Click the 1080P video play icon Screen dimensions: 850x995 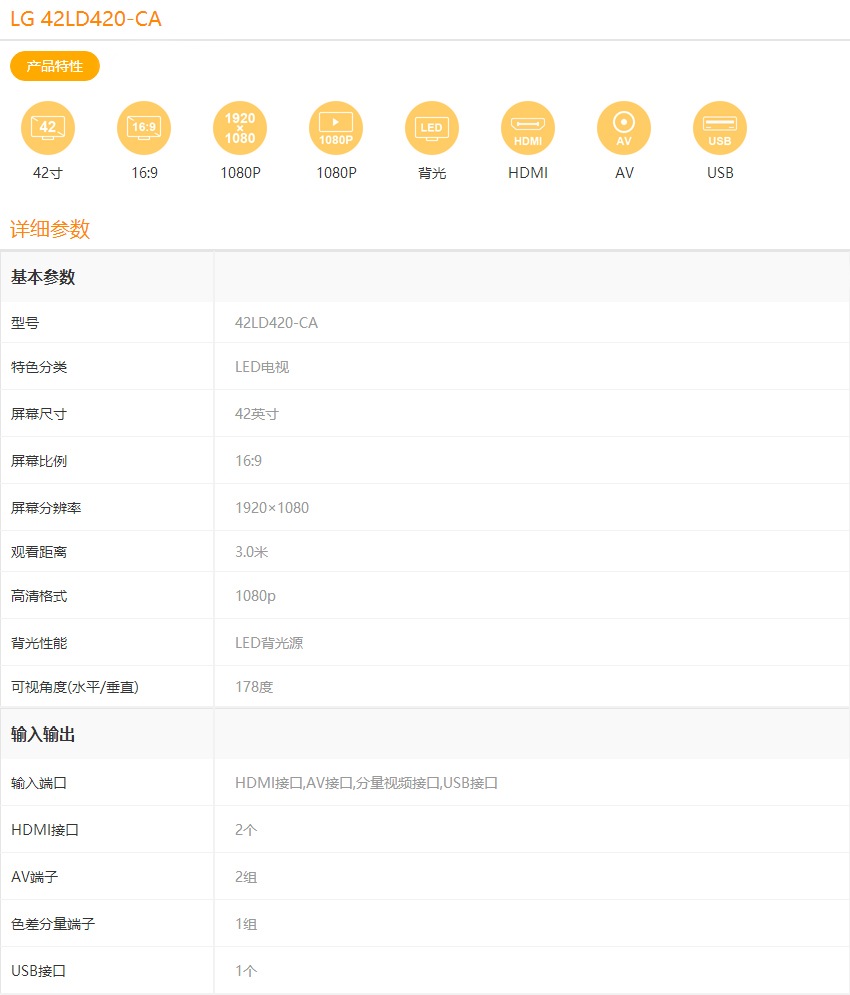click(x=336, y=128)
